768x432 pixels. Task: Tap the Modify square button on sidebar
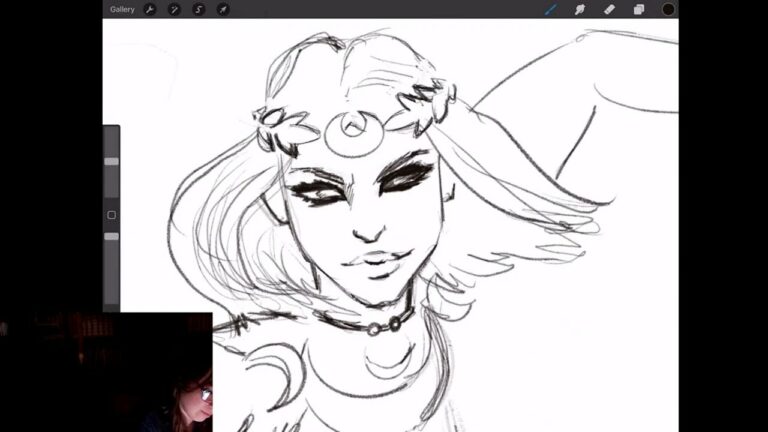tap(111, 215)
